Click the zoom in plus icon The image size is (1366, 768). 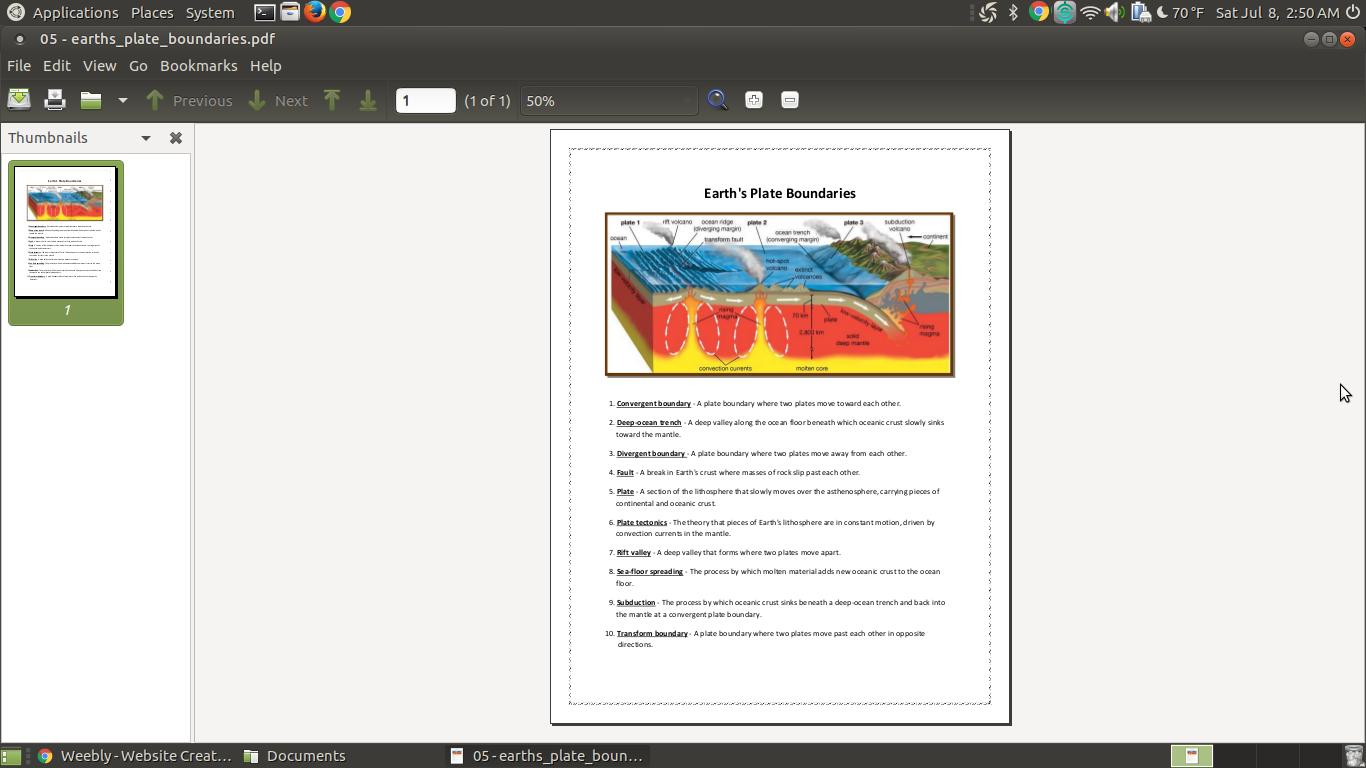coord(754,100)
